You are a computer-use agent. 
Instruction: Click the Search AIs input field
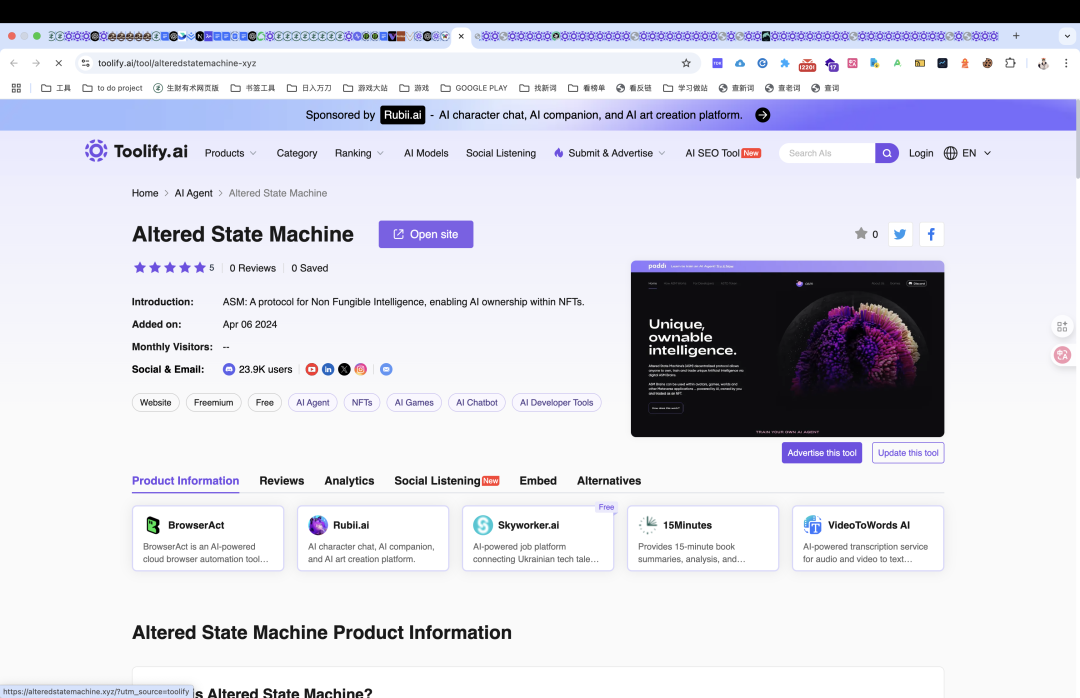click(827, 153)
